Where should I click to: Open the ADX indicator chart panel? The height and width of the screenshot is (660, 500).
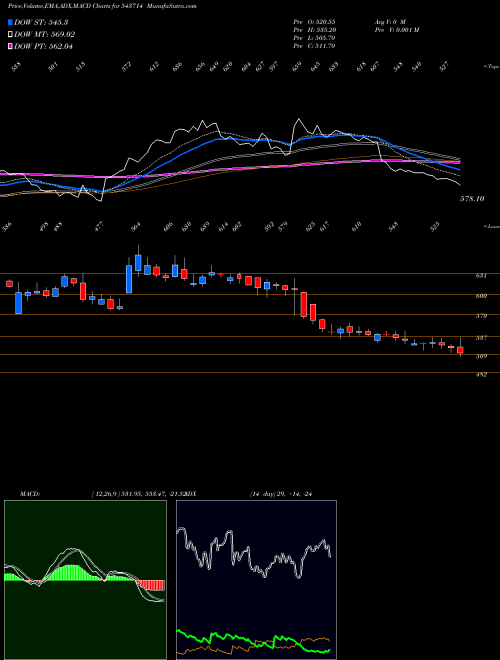(x=256, y=580)
